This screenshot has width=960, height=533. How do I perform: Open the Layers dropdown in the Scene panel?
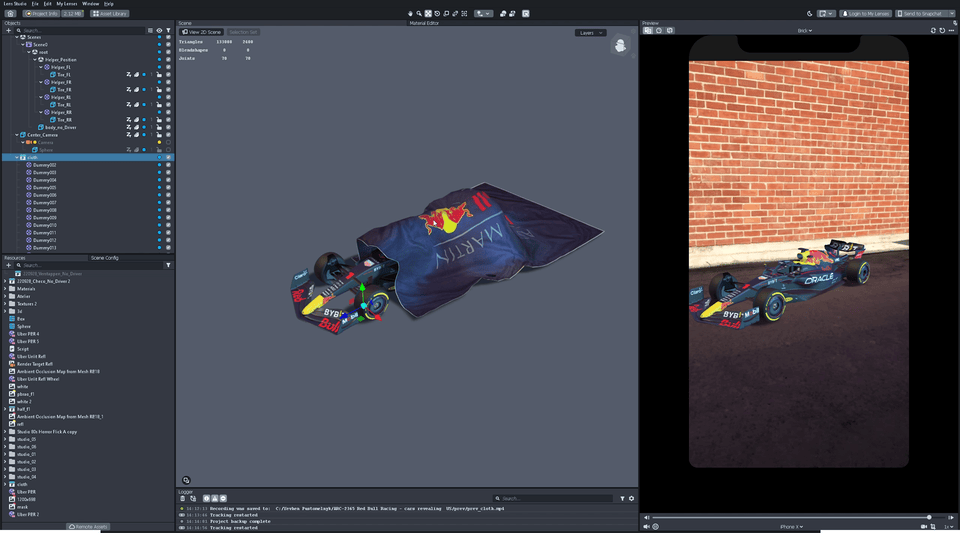click(591, 33)
